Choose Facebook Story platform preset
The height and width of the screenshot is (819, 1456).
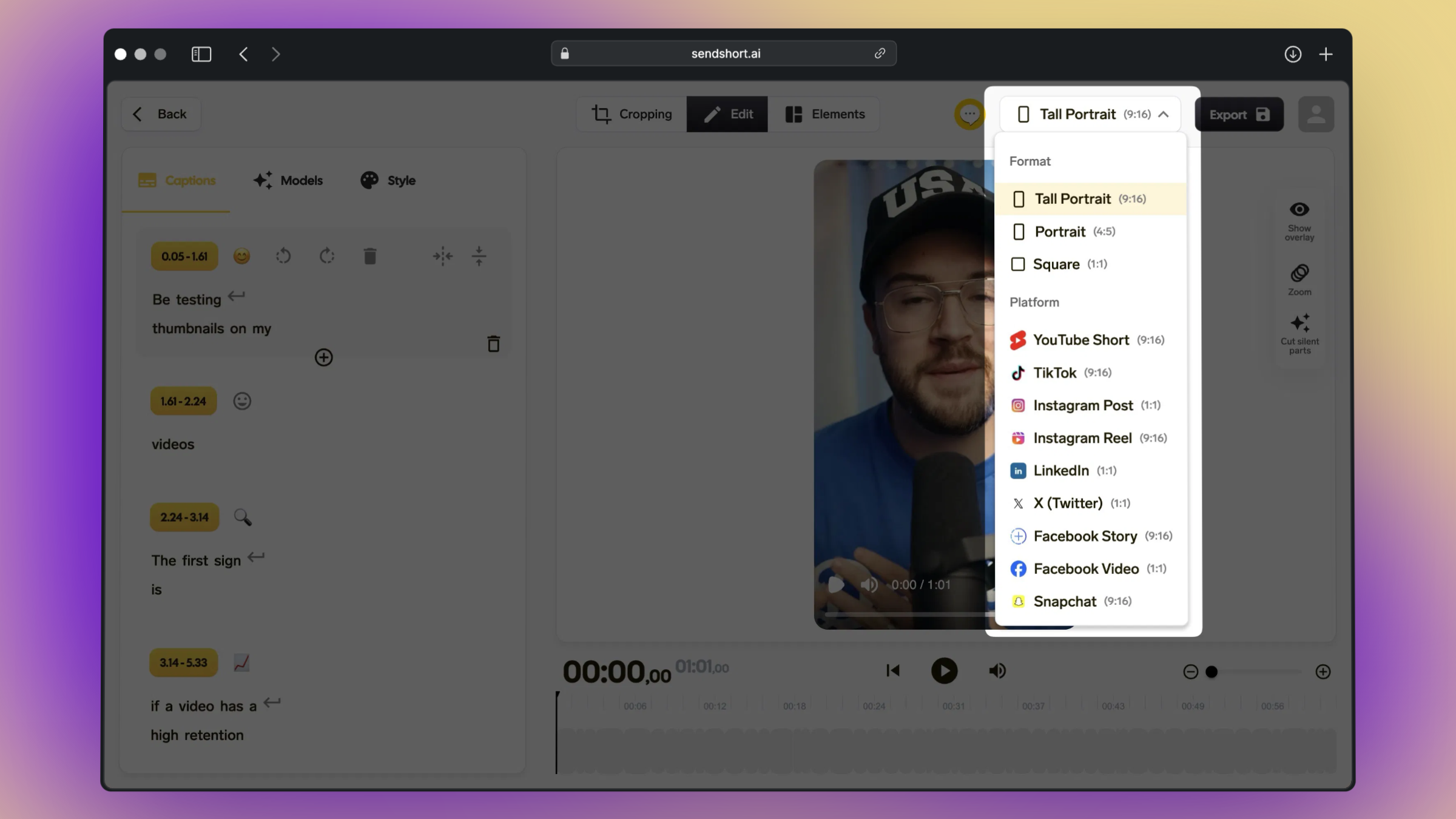click(1090, 536)
